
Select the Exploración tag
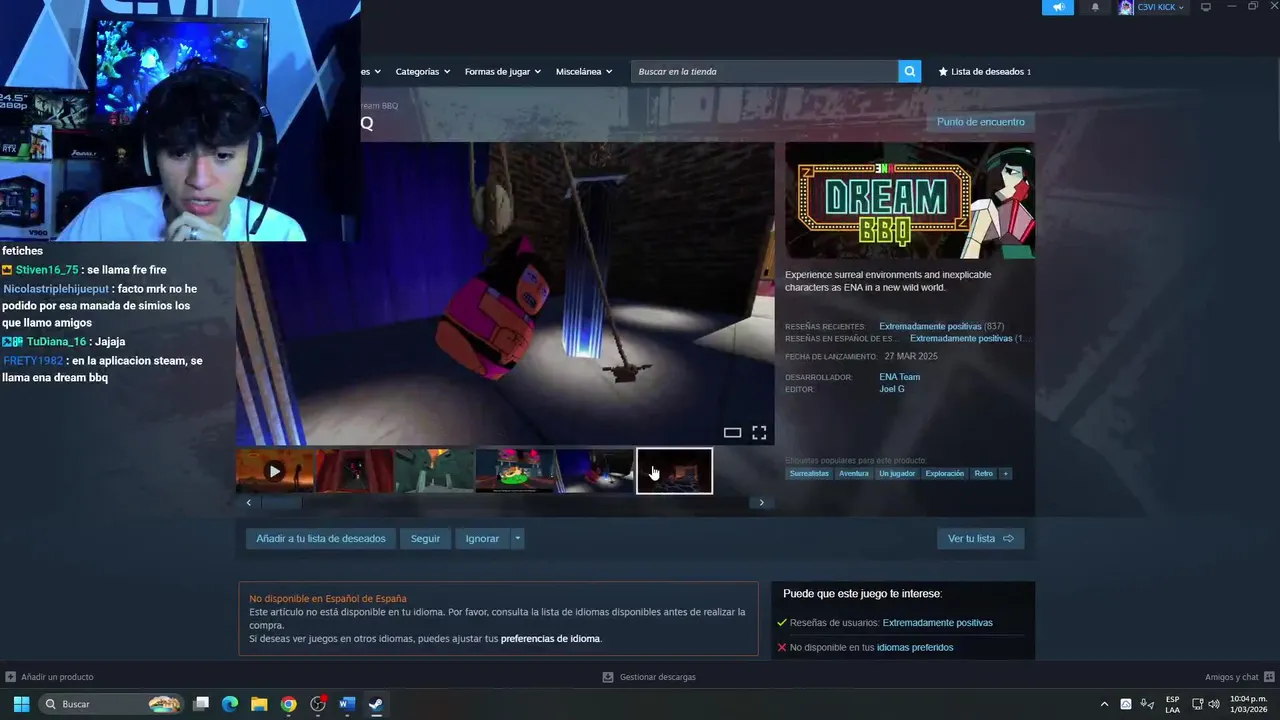point(945,473)
